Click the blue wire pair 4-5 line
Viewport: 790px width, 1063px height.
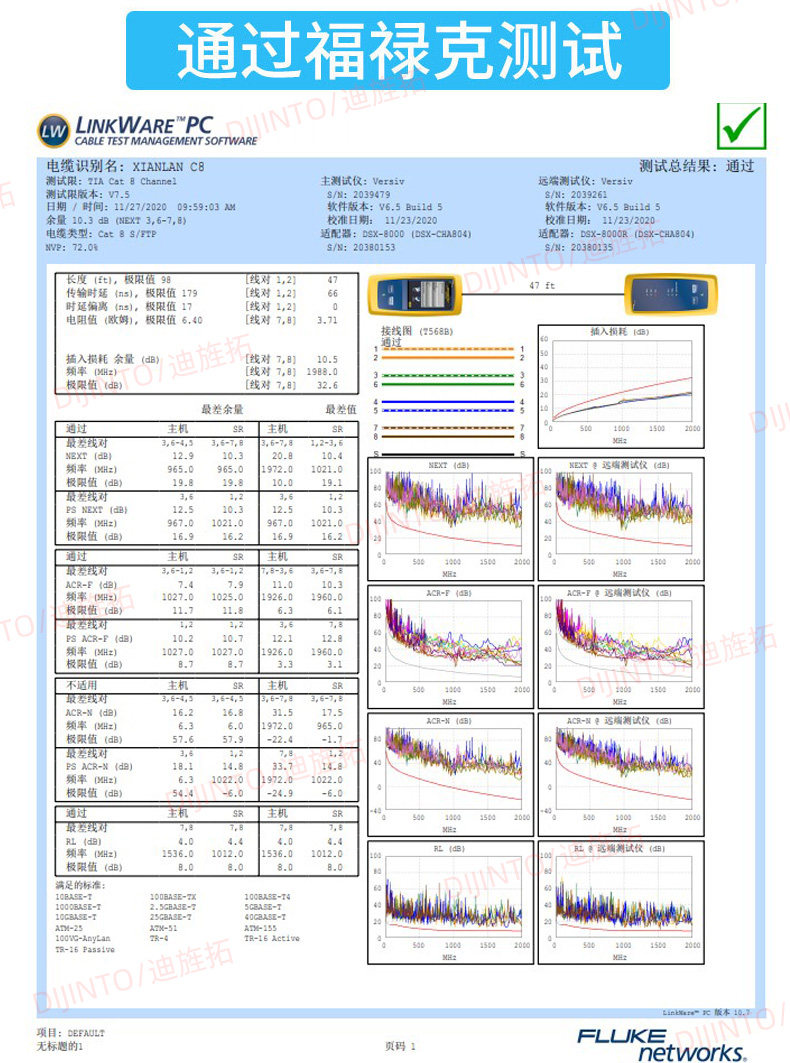pos(448,406)
